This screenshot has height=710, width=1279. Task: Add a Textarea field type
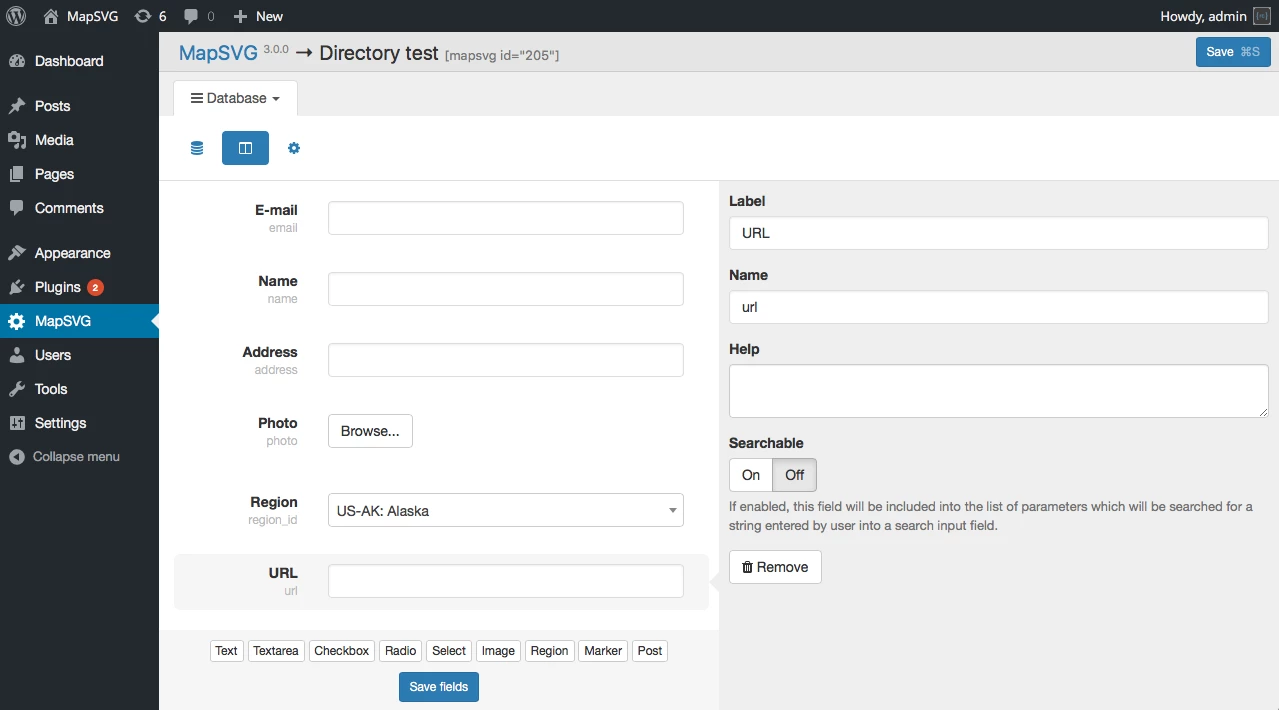(x=276, y=651)
